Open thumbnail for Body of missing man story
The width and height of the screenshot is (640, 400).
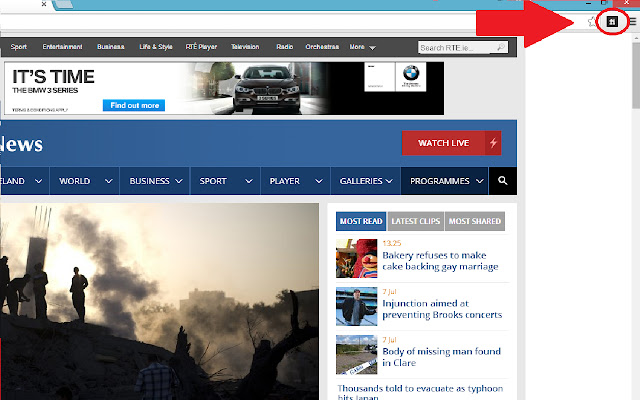[356, 354]
